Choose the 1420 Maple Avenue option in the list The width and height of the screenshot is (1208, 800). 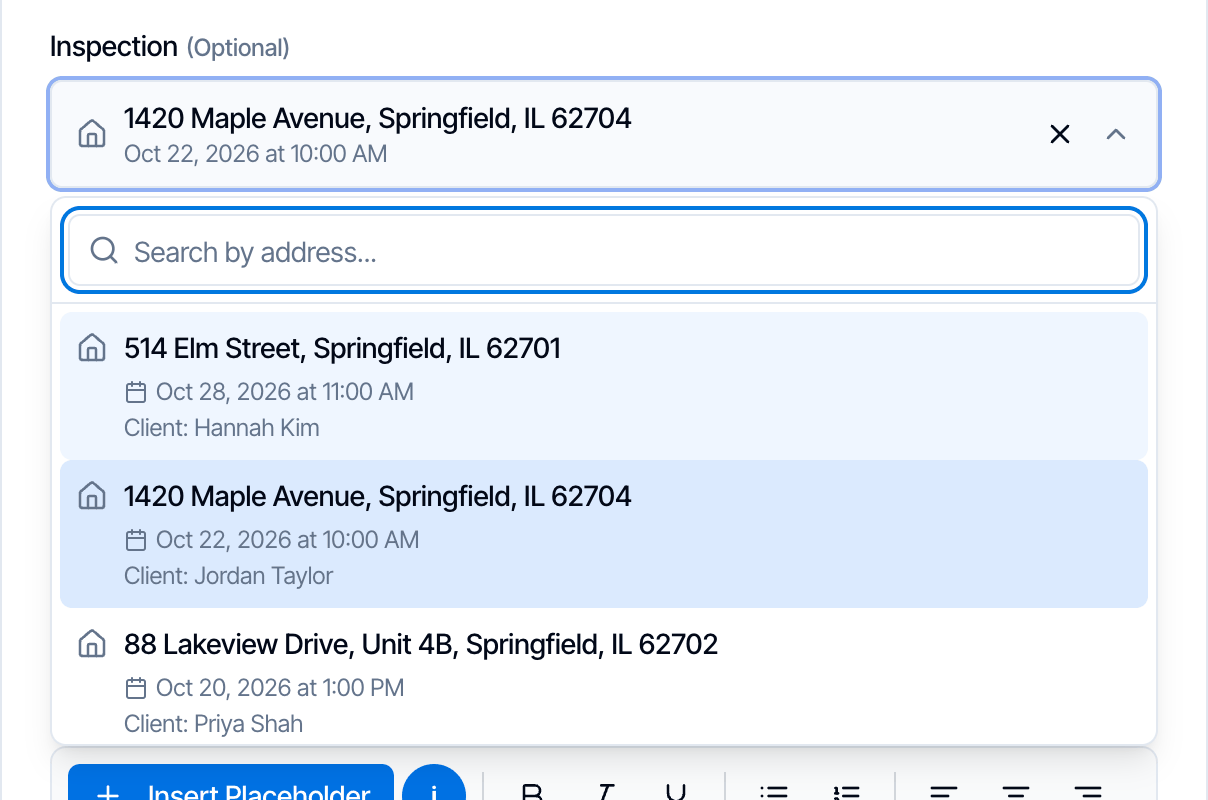coord(604,534)
